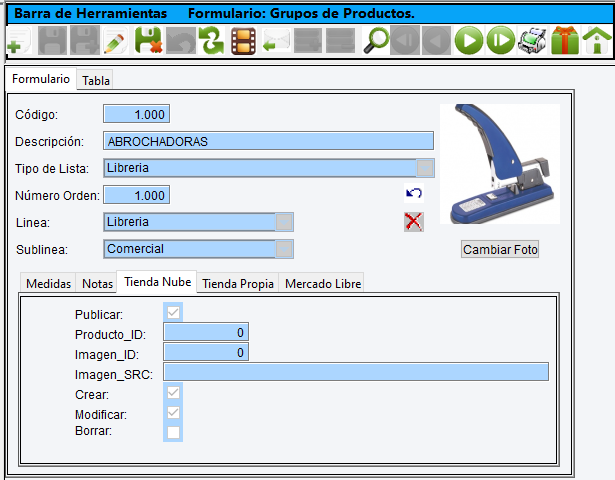Jump to last record with green skip icon
The height and width of the screenshot is (480, 615).
click(501, 40)
